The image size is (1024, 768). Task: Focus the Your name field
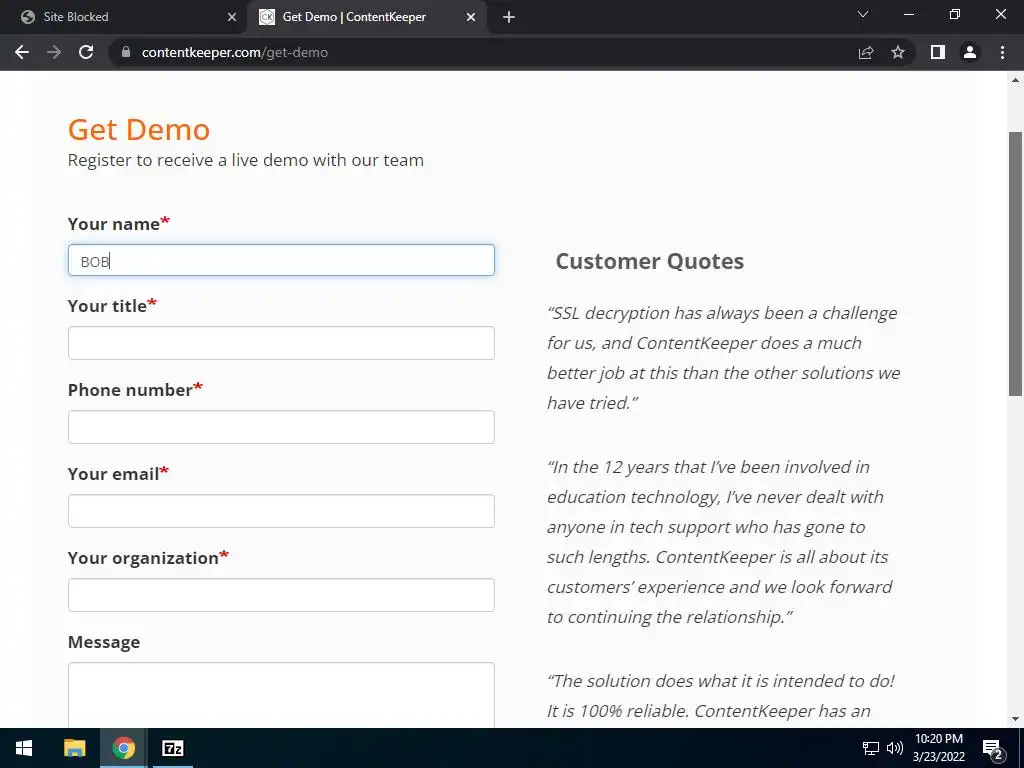coord(281,261)
